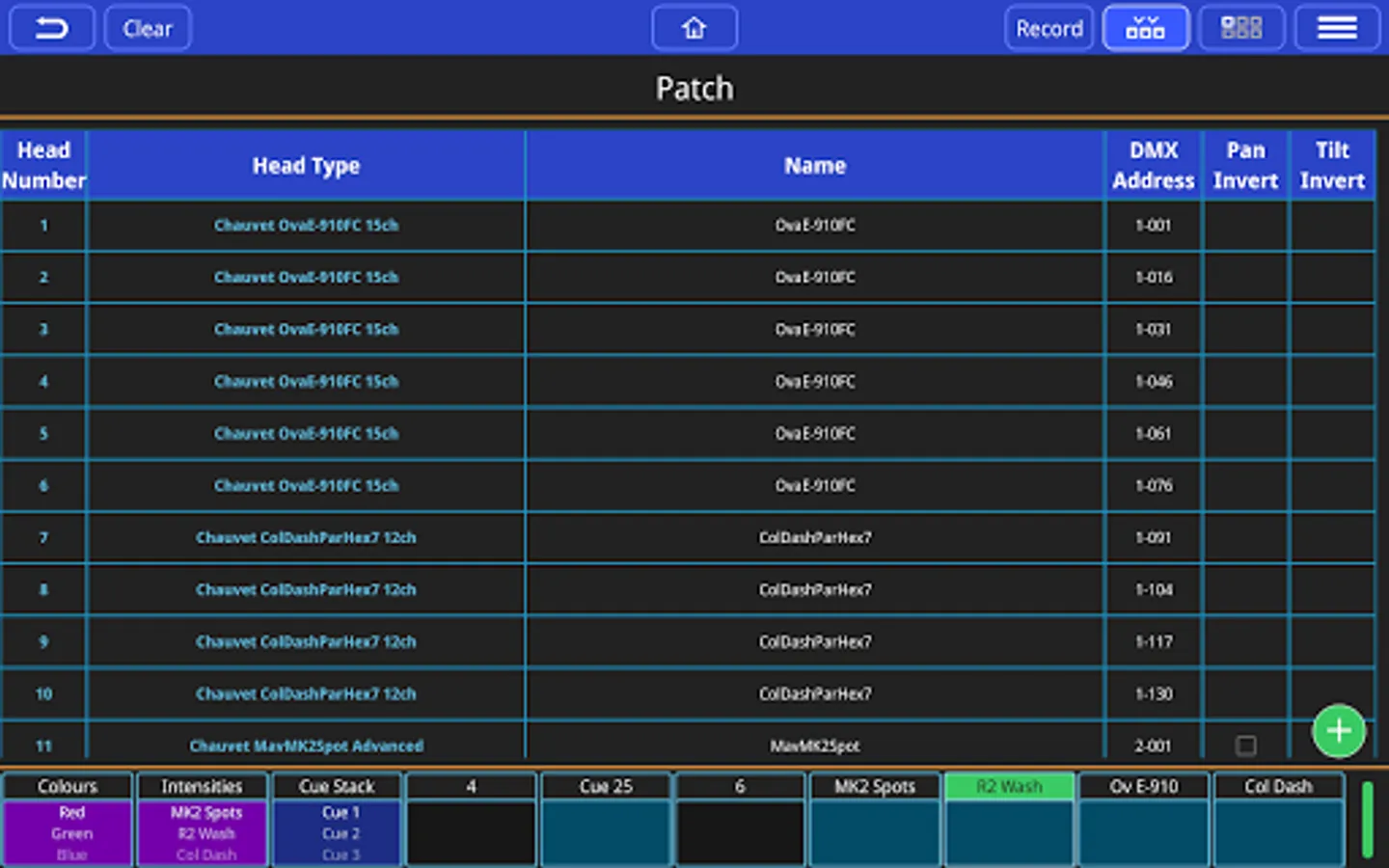
Task: Select playback slot 6
Action: pos(740,786)
